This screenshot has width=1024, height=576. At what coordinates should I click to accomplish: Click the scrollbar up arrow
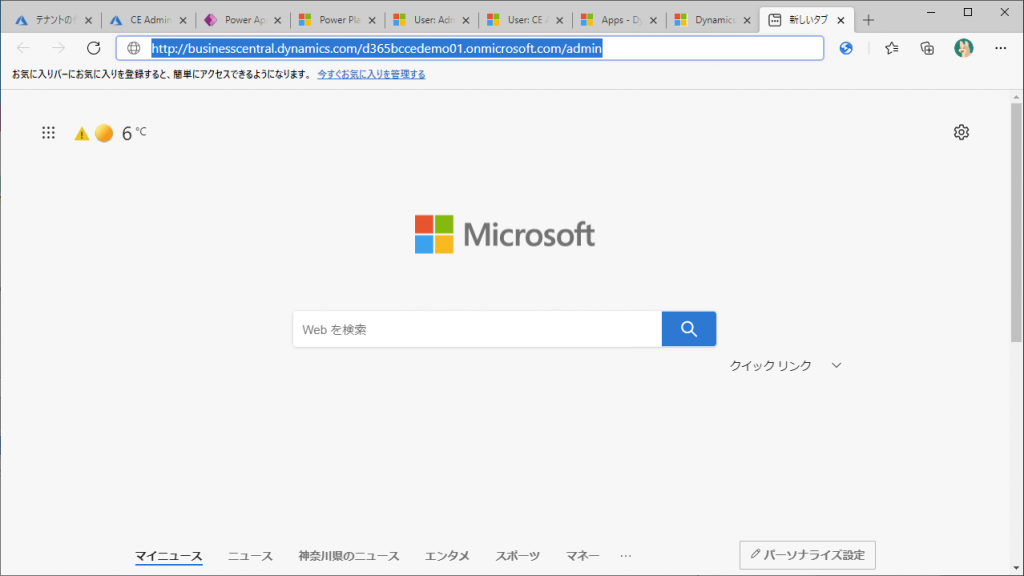[1016, 97]
